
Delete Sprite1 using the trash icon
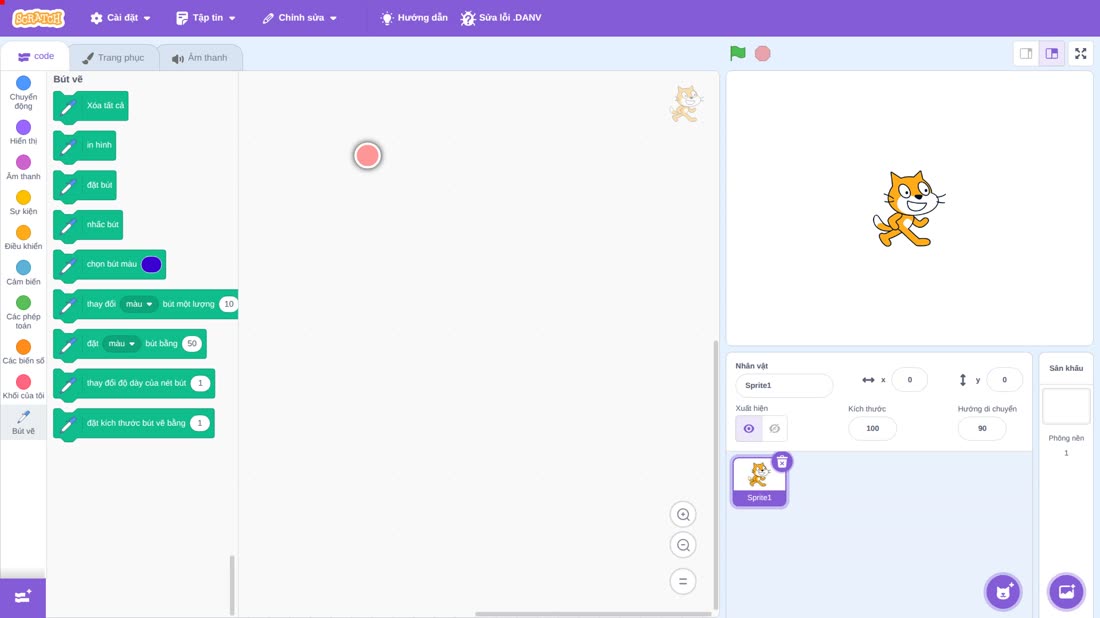pos(782,462)
